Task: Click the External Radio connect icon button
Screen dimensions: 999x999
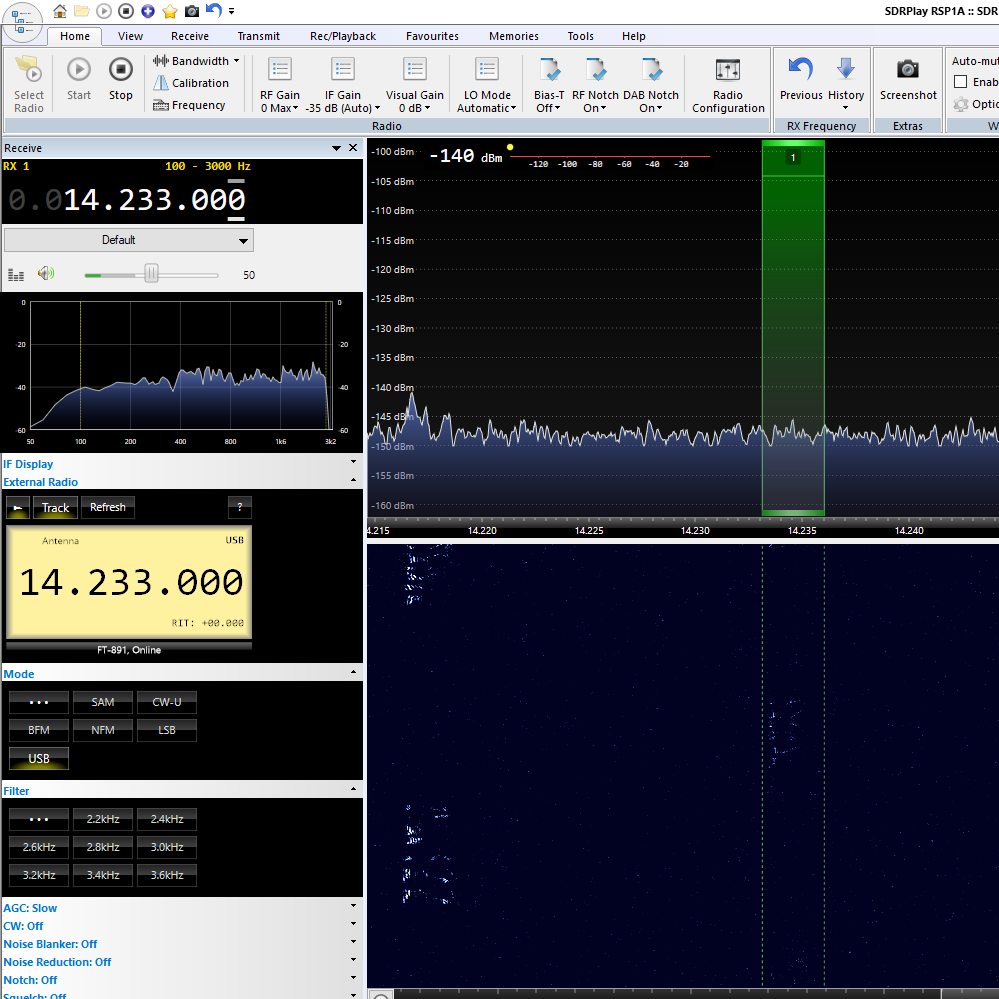Action: [18, 508]
